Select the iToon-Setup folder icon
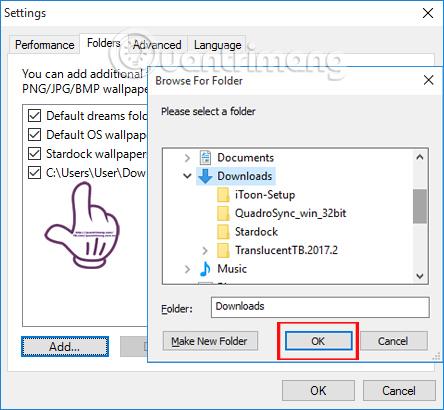 click(x=223, y=195)
